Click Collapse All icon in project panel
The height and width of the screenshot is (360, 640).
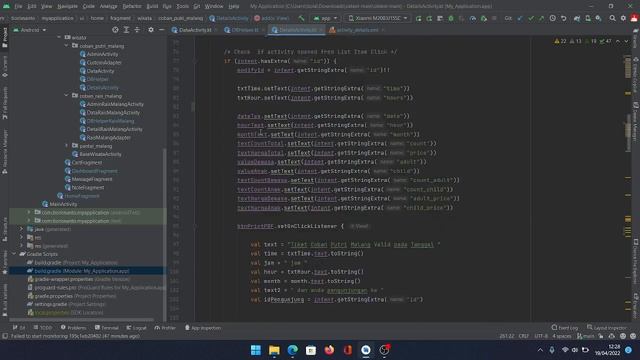[x=137, y=30]
